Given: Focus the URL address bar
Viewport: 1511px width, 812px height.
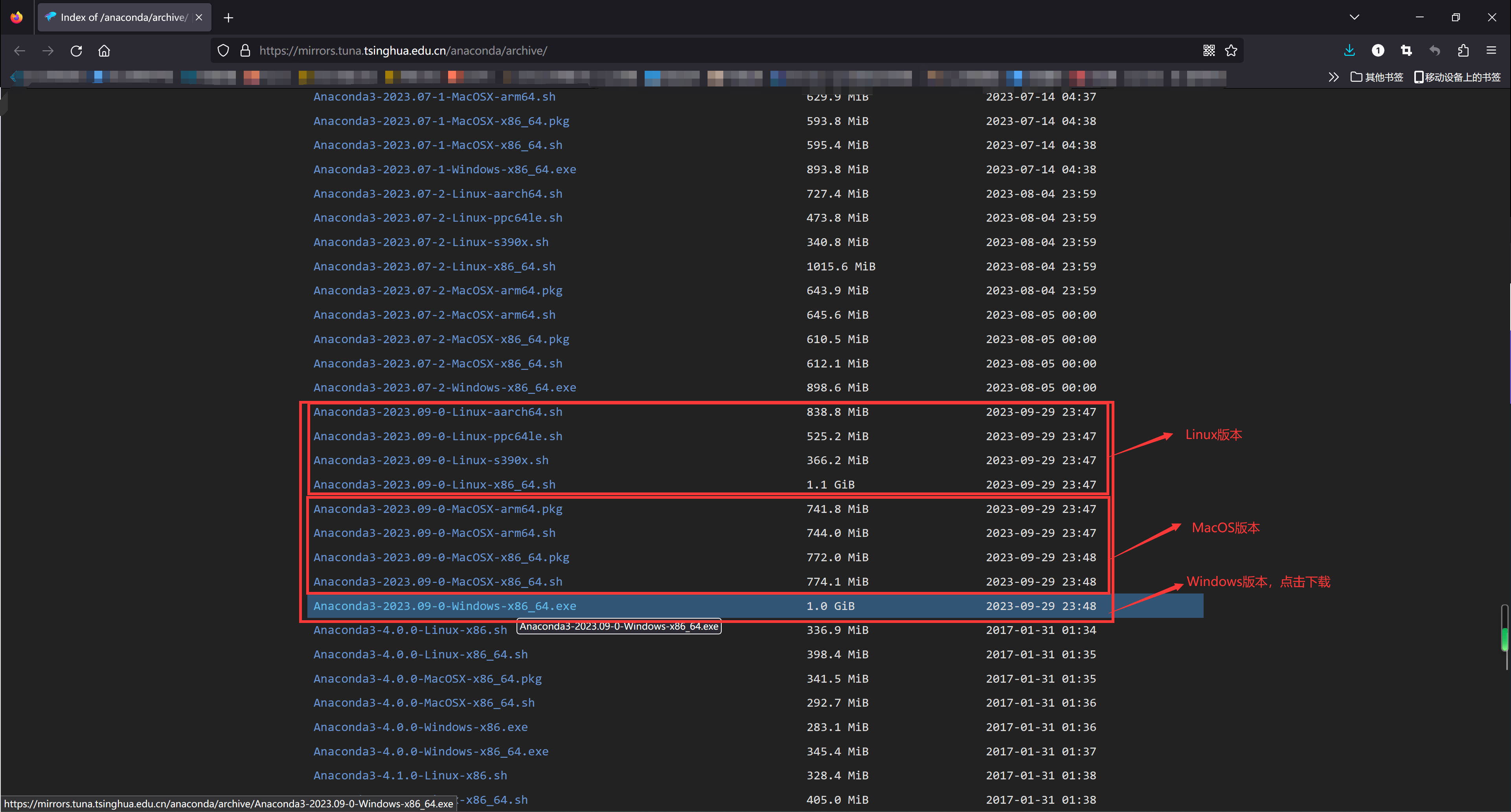Looking at the screenshot, I should tap(727, 51).
